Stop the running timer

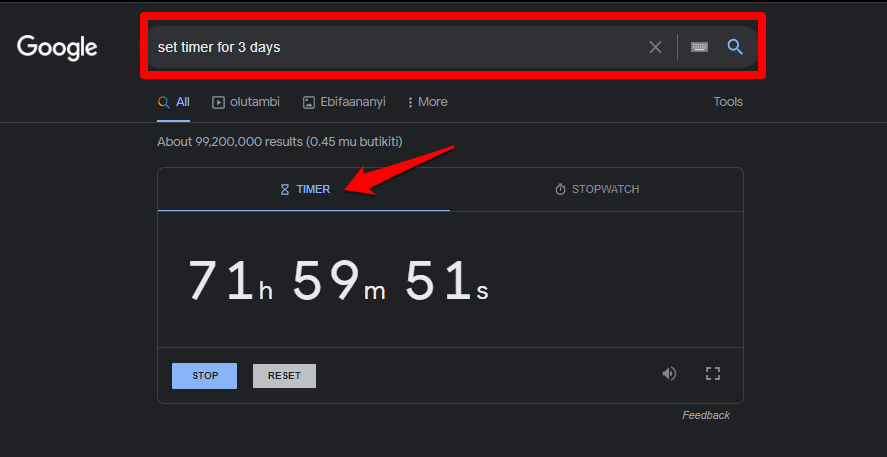tap(204, 376)
